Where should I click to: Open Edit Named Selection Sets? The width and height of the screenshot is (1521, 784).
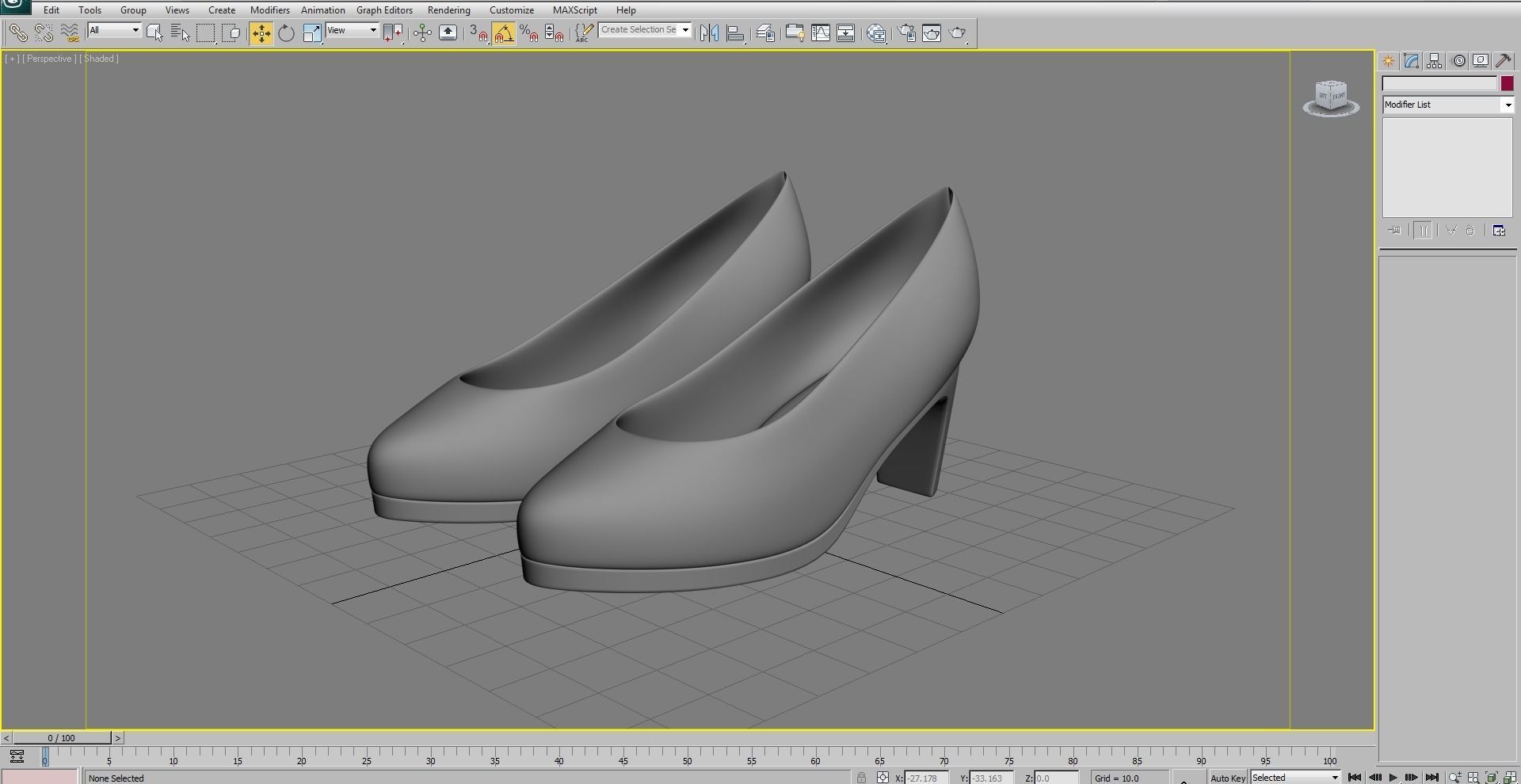[x=584, y=32]
